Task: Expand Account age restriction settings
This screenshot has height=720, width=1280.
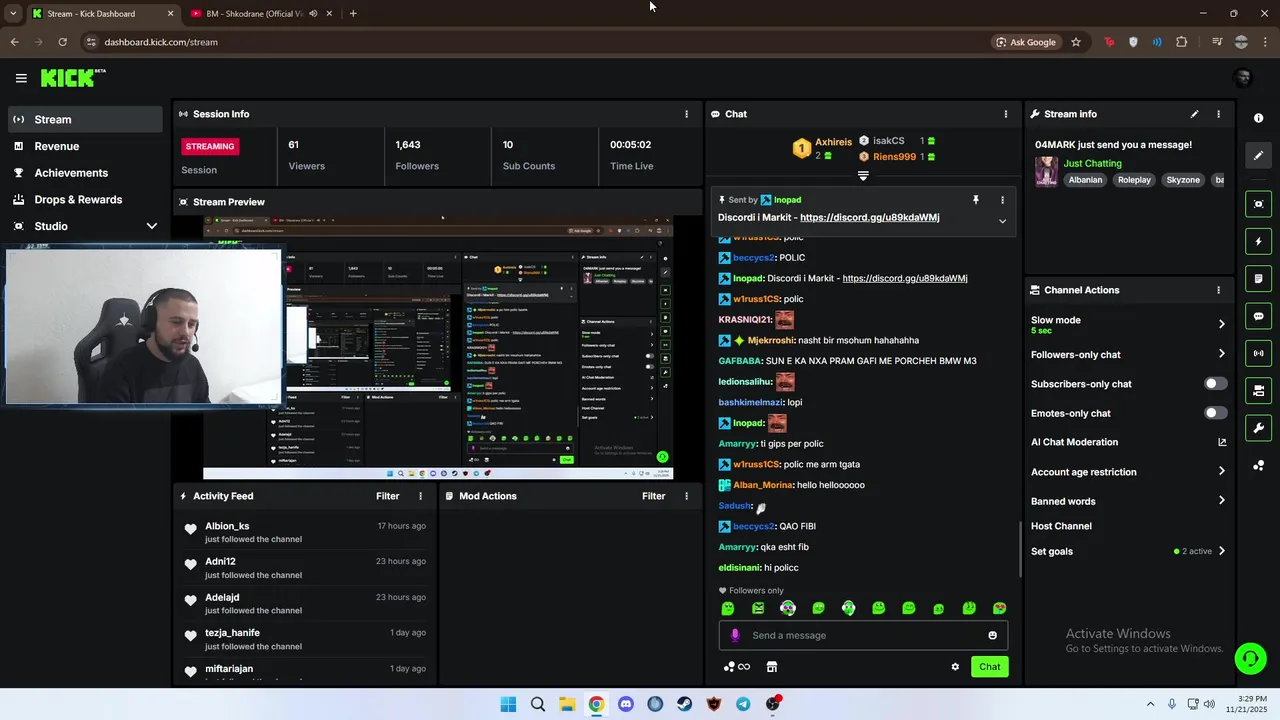Action: pyautogui.click(x=1221, y=472)
